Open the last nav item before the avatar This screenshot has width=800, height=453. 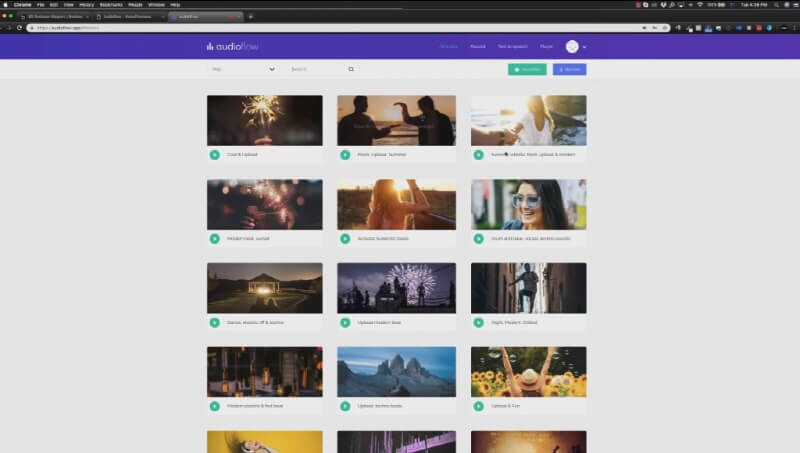(x=546, y=46)
